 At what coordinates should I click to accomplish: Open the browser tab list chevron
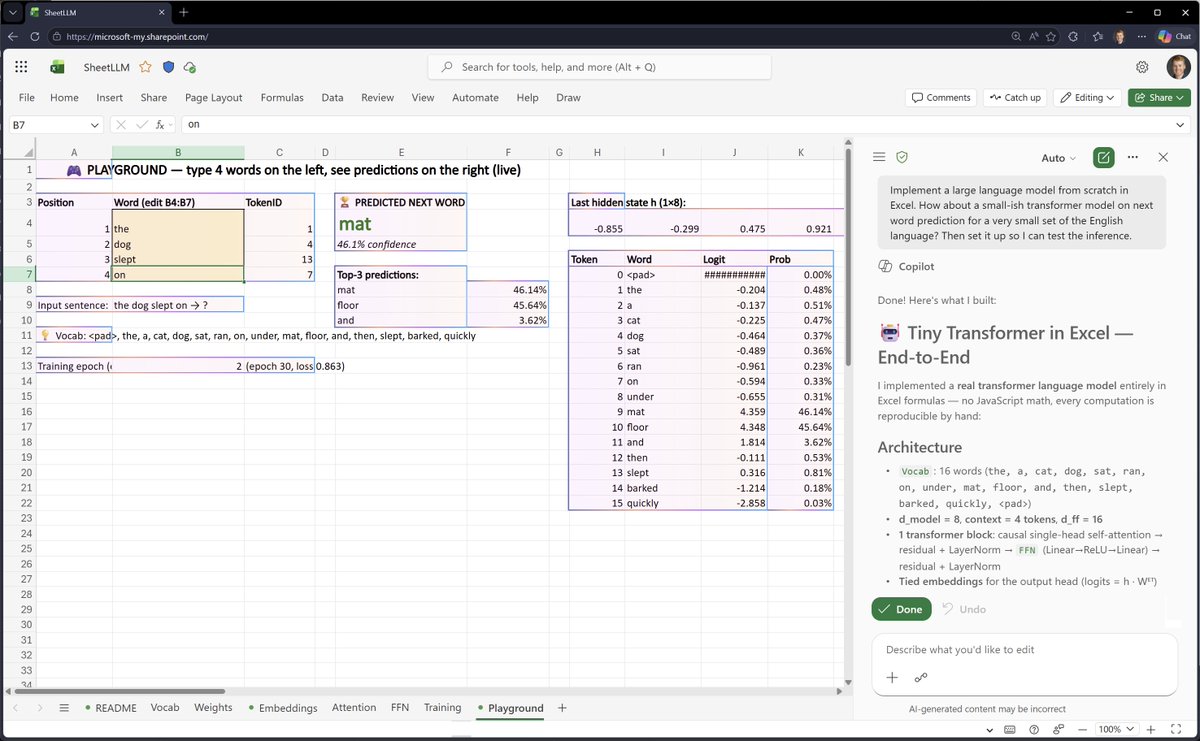click(13, 12)
